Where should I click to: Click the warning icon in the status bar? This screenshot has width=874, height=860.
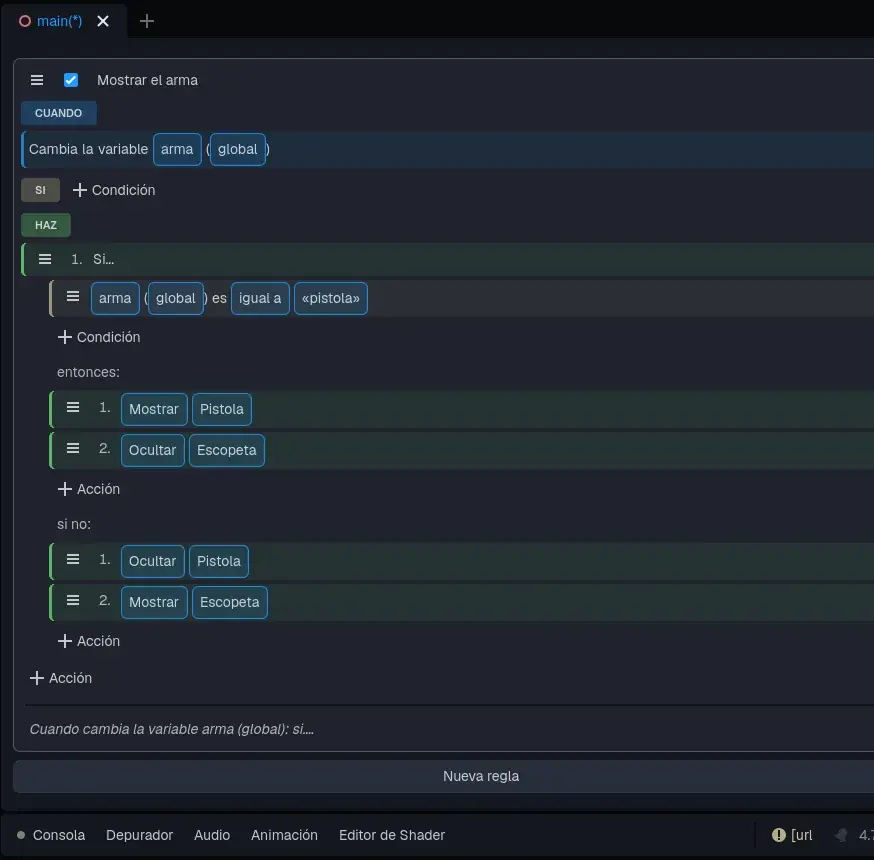(x=778, y=835)
